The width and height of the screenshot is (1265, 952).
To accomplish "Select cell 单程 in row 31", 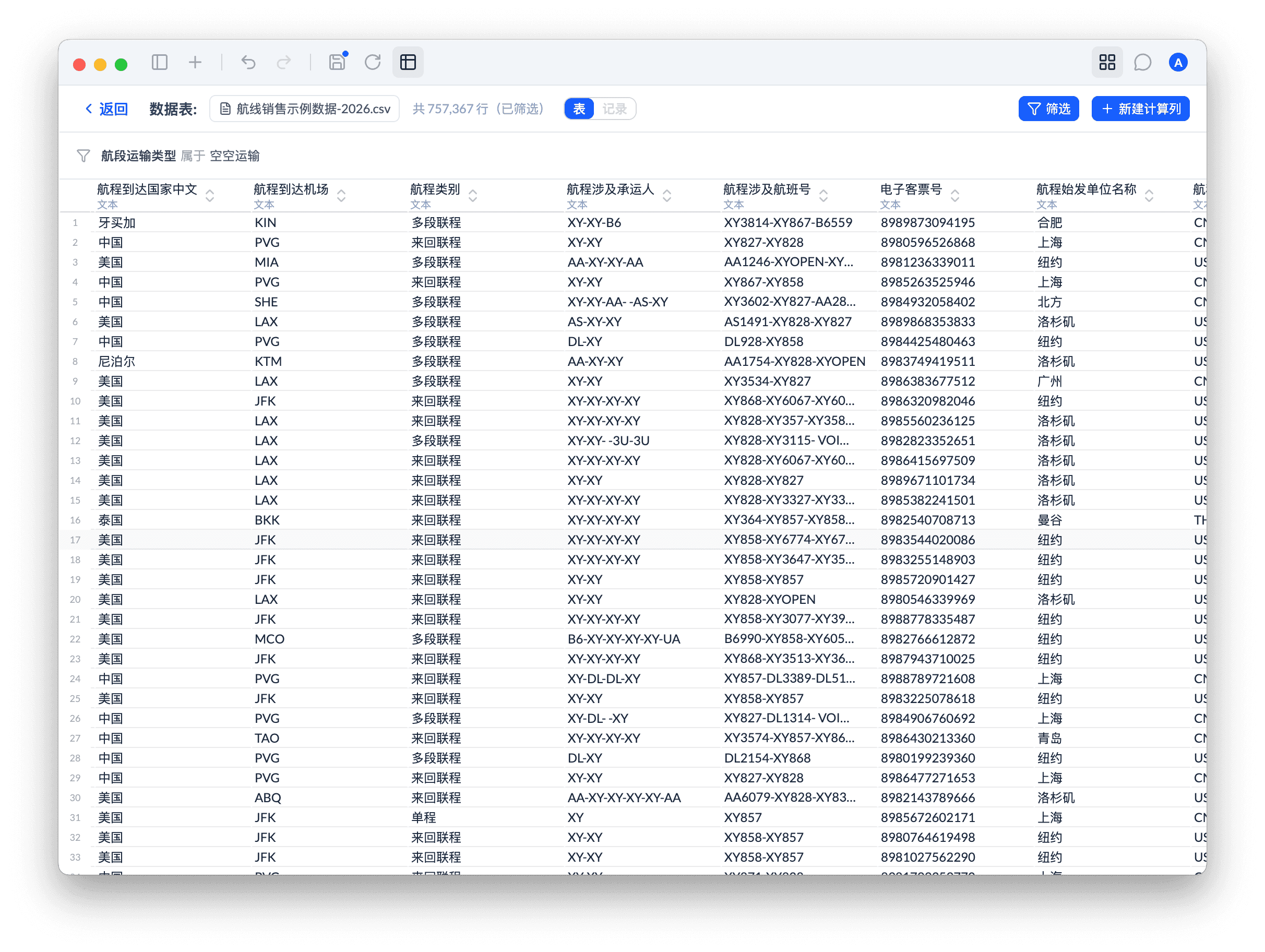I will [x=424, y=817].
